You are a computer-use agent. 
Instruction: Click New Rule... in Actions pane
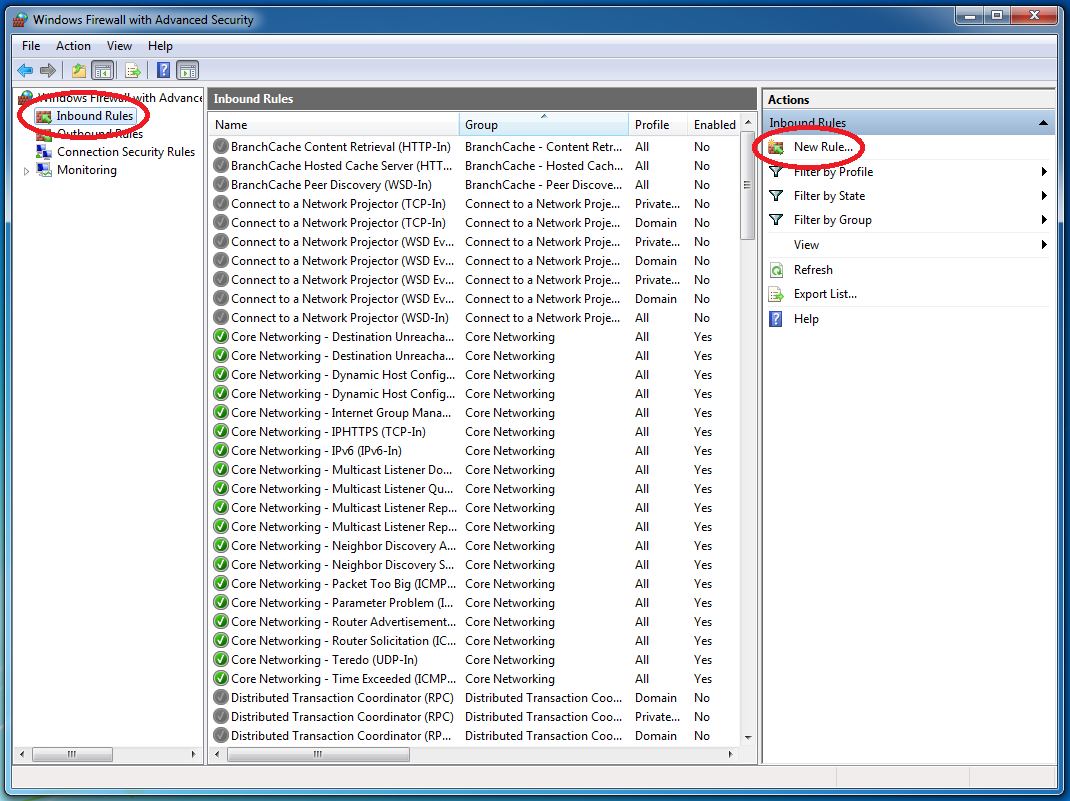(823, 147)
